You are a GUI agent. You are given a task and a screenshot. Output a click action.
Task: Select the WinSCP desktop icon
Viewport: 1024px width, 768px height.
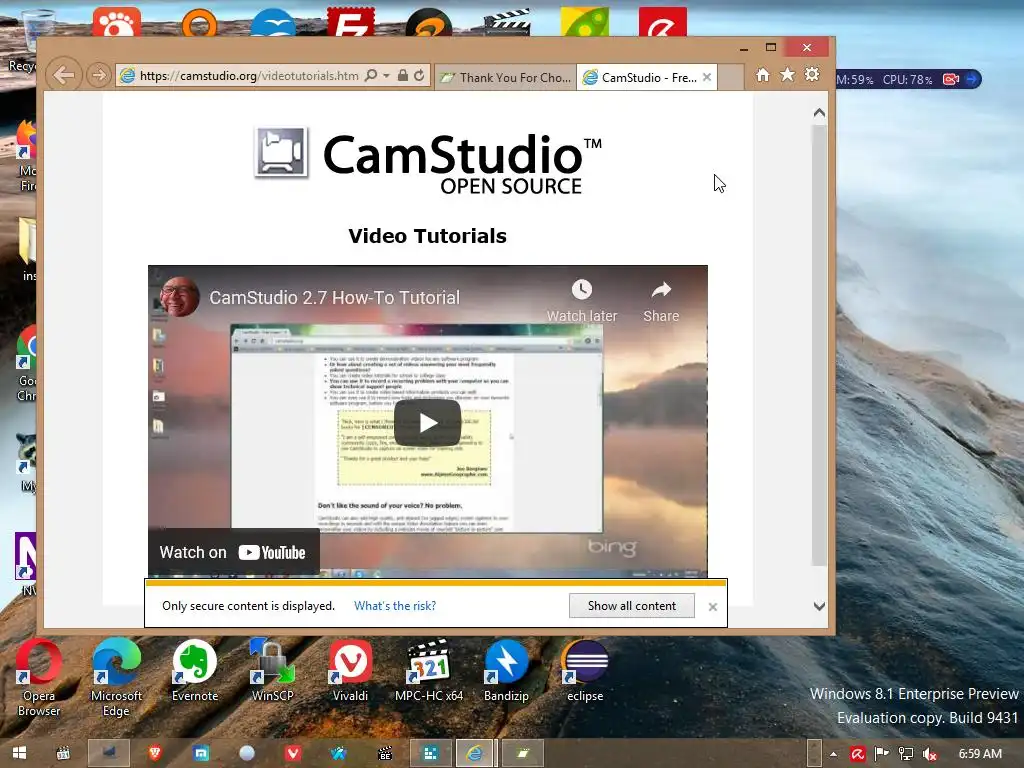coord(272,670)
